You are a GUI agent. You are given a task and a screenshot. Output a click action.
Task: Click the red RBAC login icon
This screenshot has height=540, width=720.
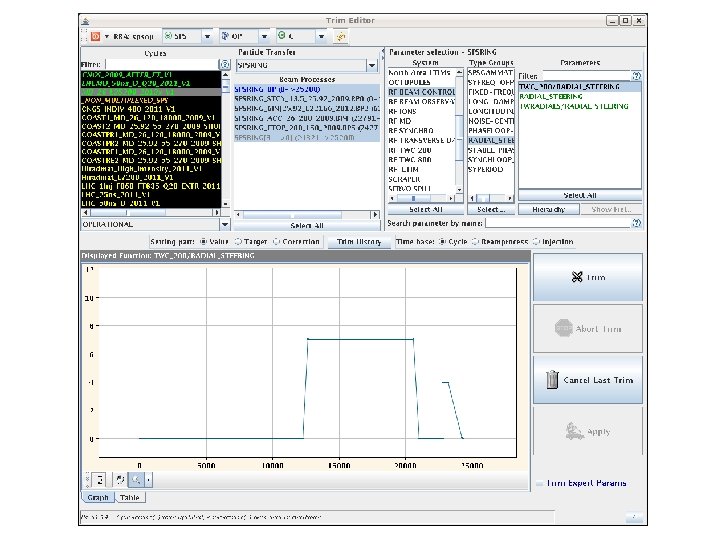tap(95, 36)
